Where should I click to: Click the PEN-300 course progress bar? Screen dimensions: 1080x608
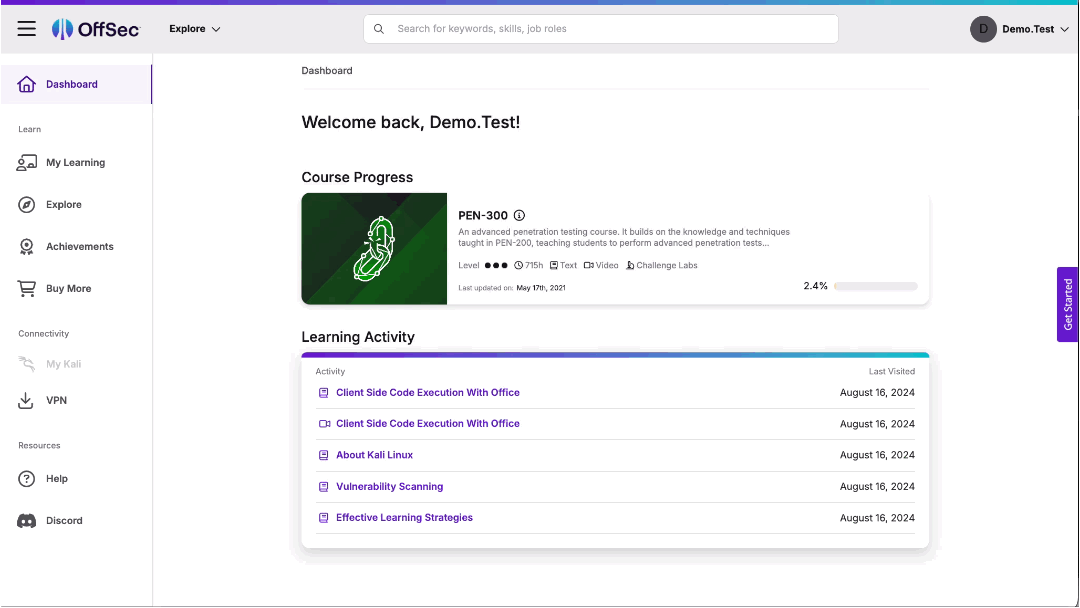[x=874, y=285]
